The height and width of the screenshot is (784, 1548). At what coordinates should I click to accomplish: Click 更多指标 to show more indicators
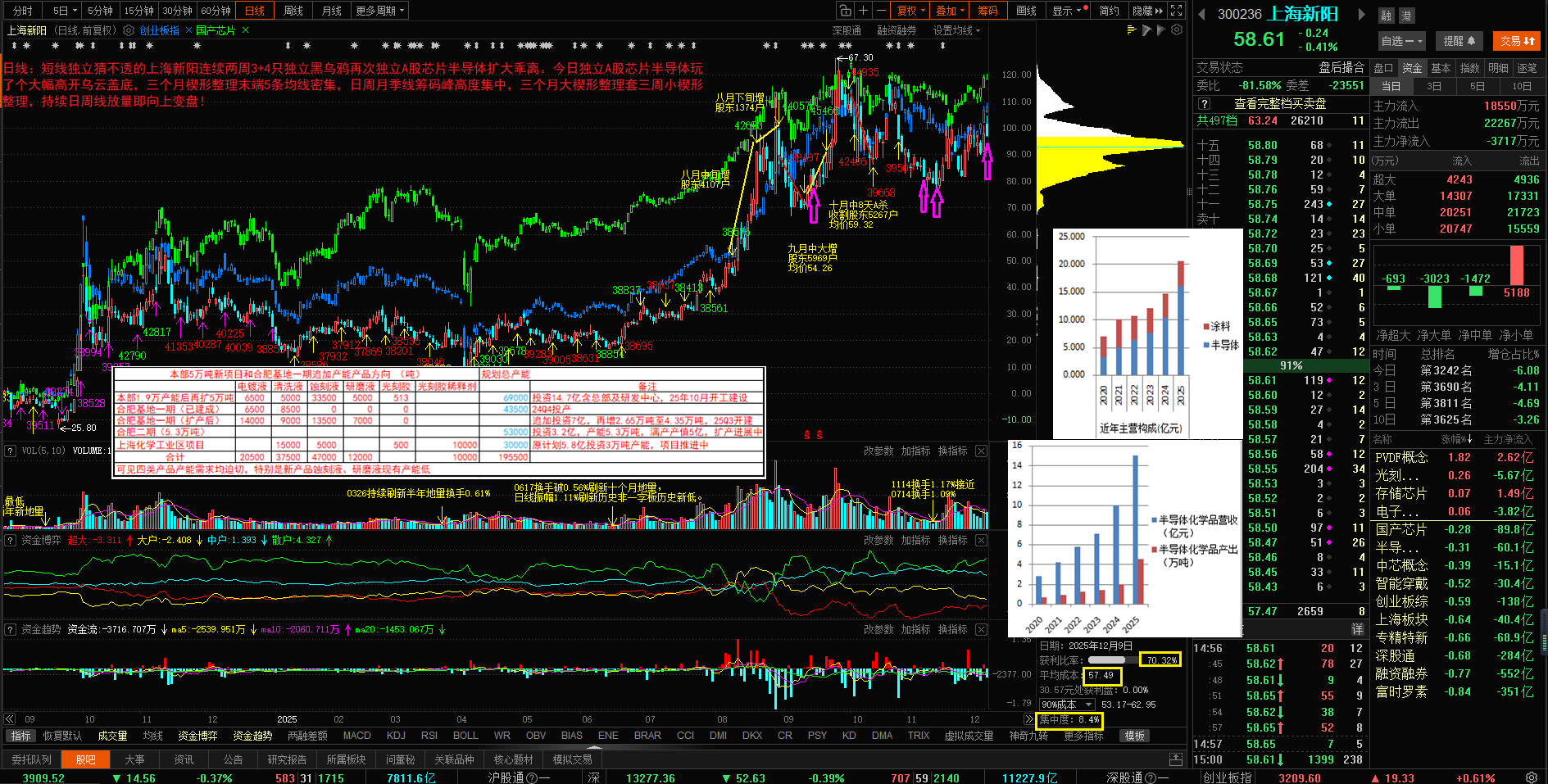coord(1083,736)
